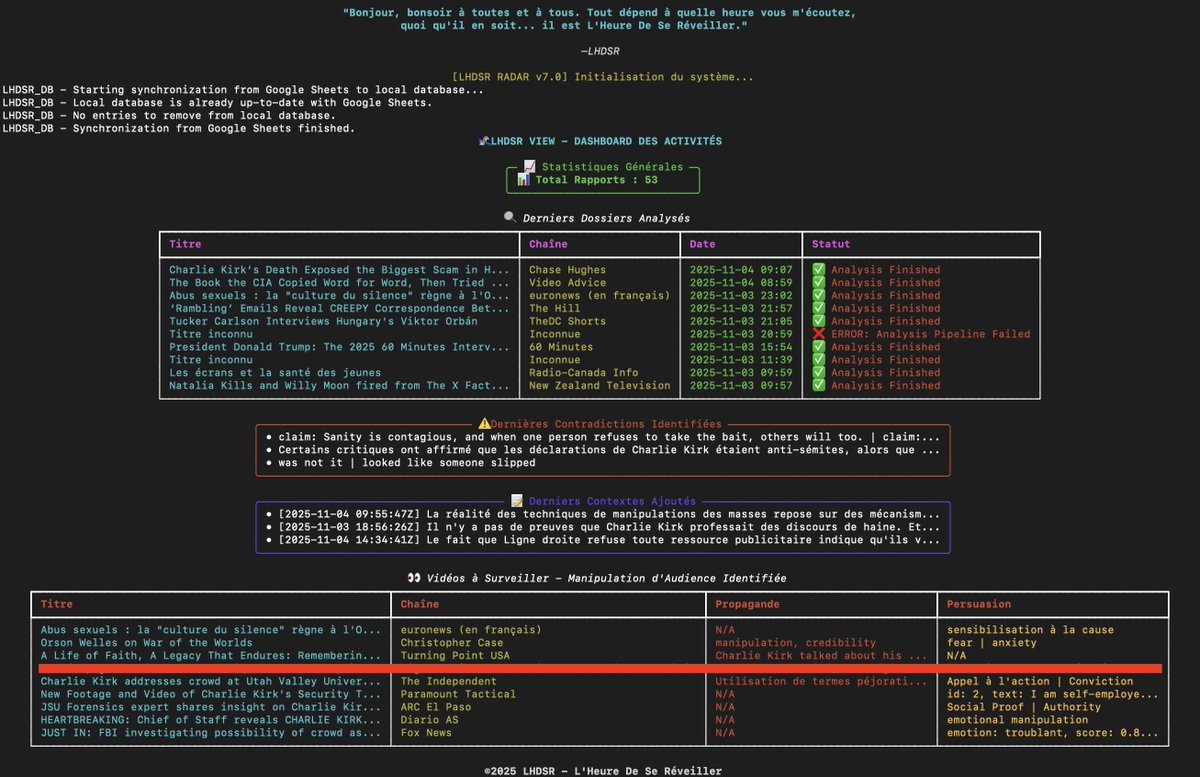The image size is (1200, 777).
Task: Click the Natalia Kills and Willy Moon fired title
Action: click(339, 386)
